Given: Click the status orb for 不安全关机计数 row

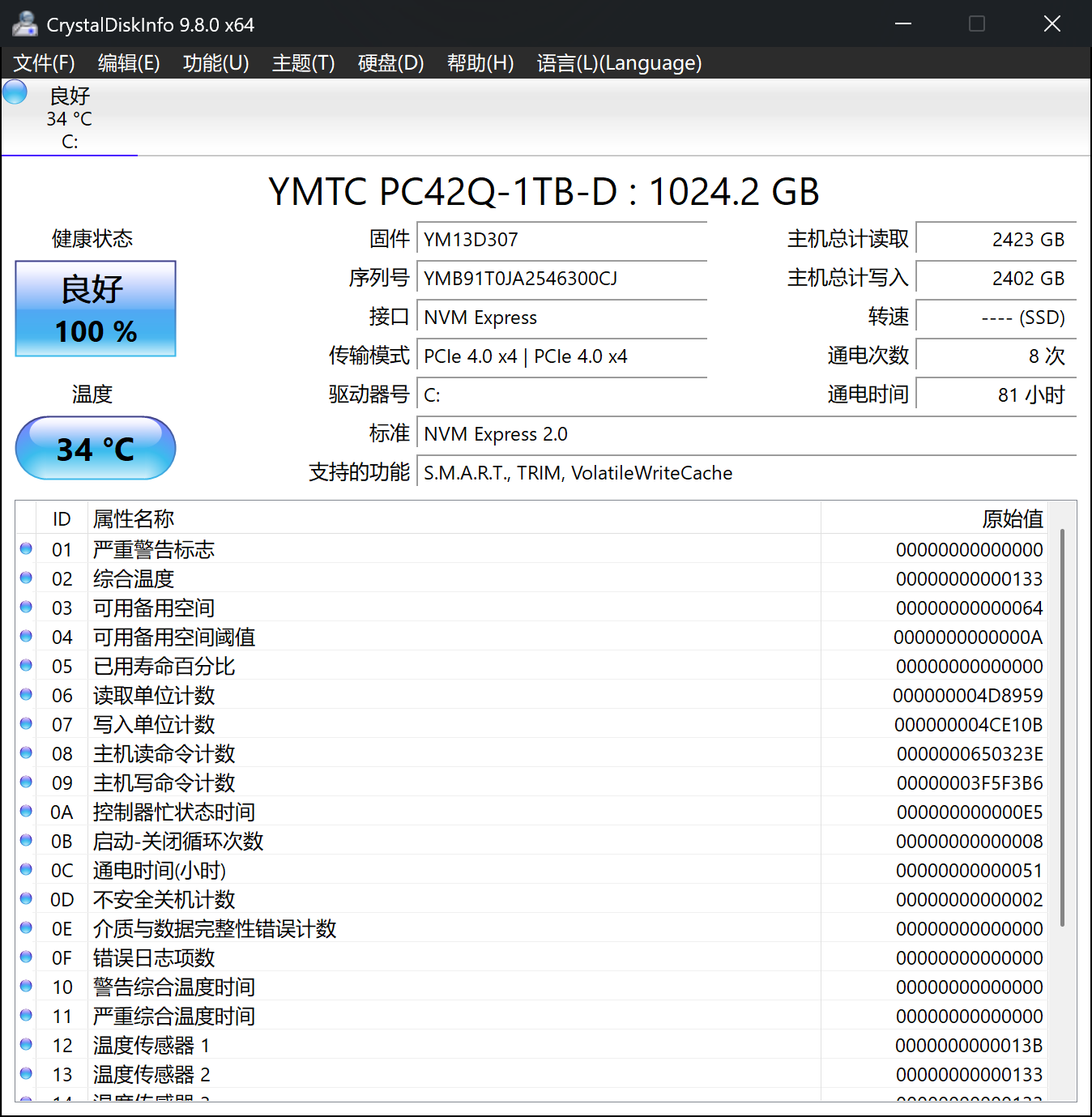Looking at the screenshot, I should [x=26, y=898].
